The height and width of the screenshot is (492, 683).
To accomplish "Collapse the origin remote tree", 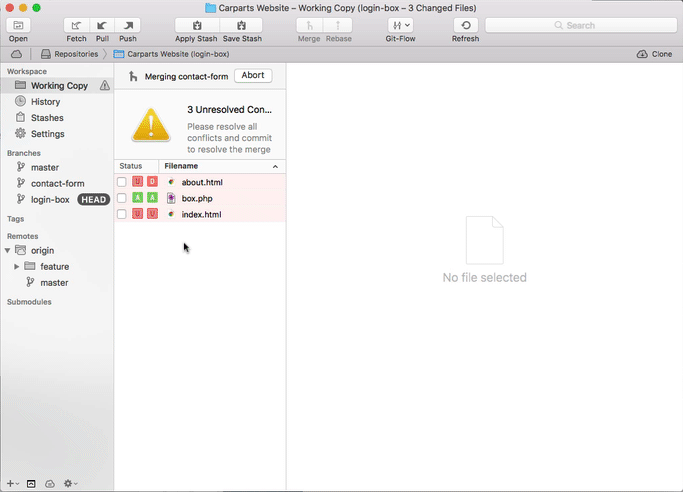I will pos(9,250).
